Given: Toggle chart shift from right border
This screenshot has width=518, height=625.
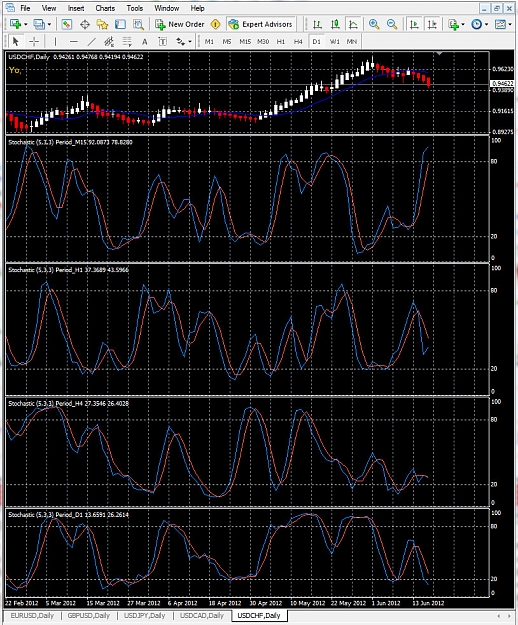Looking at the screenshot, I should point(432,24).
